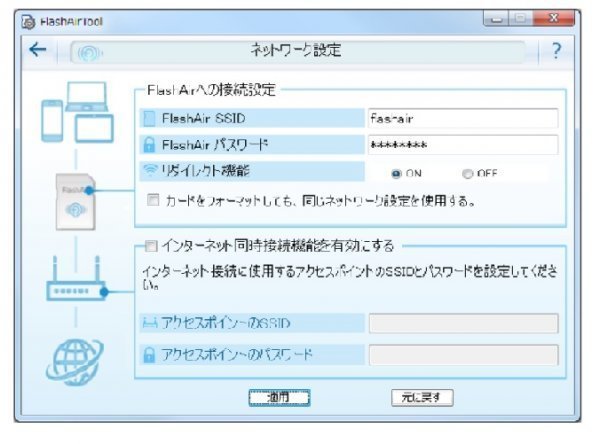Image resolution: width=600 pixels, height=444 pixels.
Task: Click the FlashAir パスワード label
Action: [x=215, y=145]
